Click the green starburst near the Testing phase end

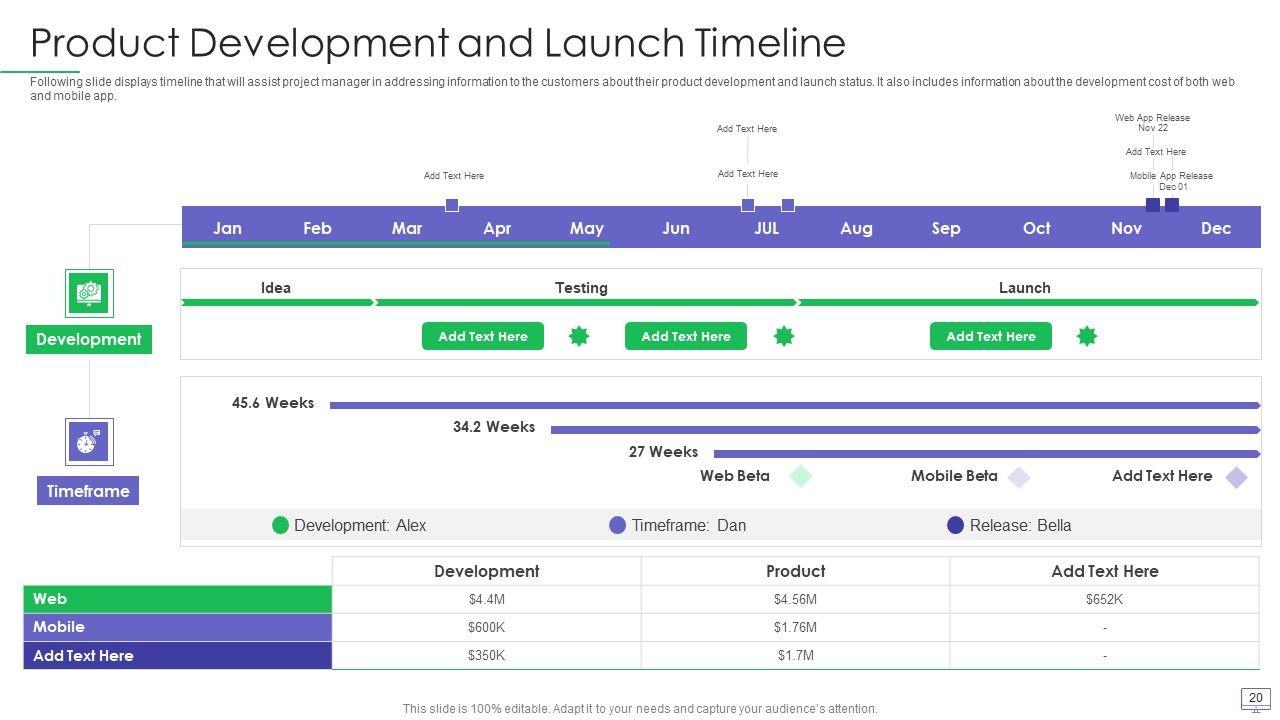784,337
